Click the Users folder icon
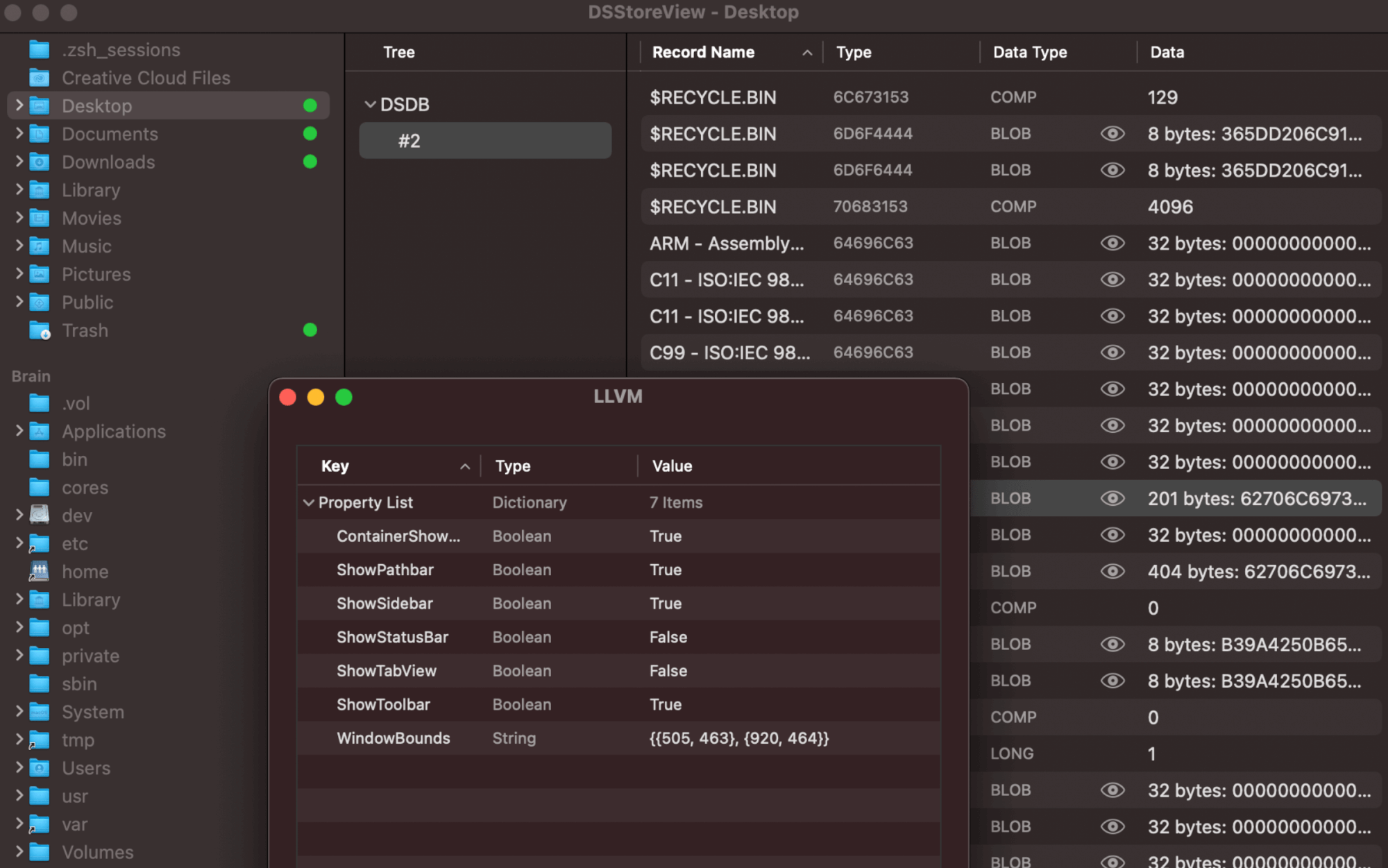This screenshot has height=868, width=1388. [x=40, y=769]
